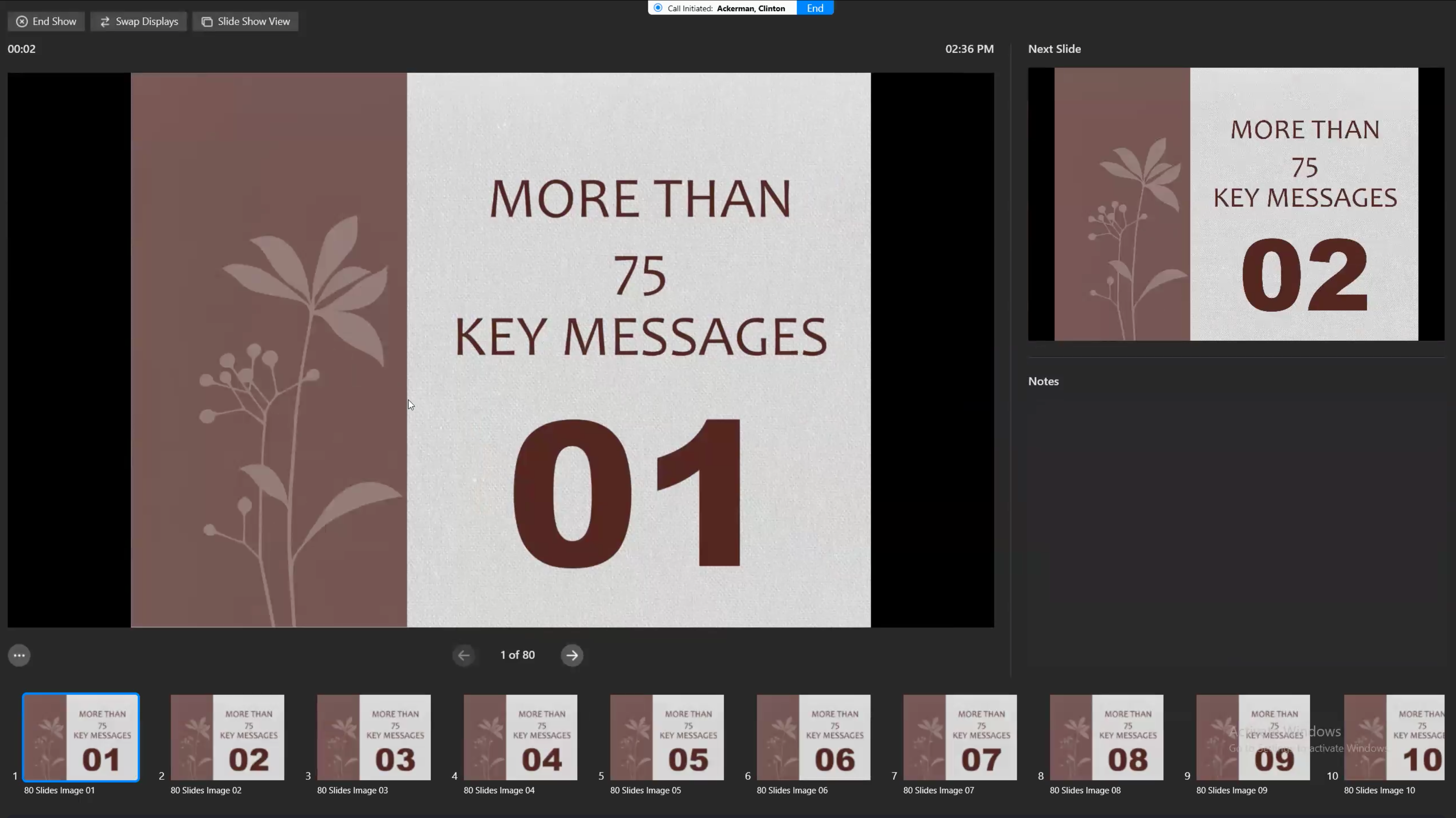This screenshot has width=1456, height=818.
Task: Click the End Show button
Action: pyautogui.click(x=46, y=22)
